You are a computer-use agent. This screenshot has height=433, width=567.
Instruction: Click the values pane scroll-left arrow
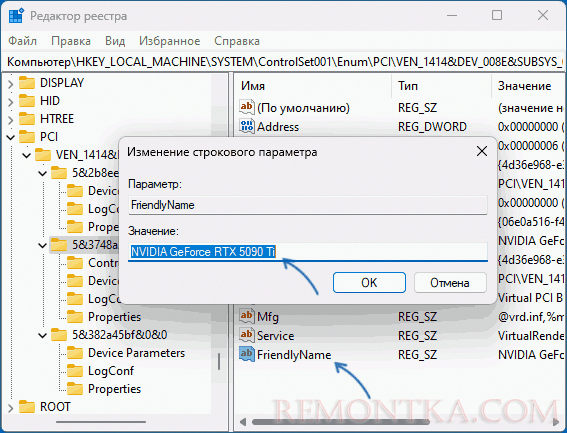(243, 422)
